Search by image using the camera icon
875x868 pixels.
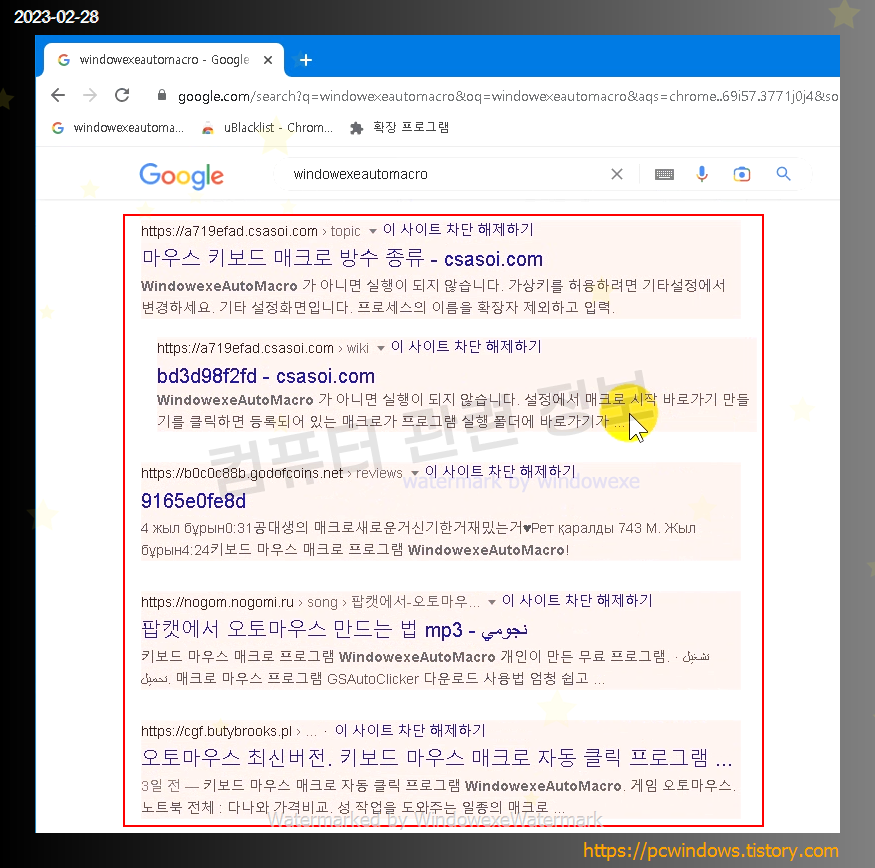pos(742,175)
